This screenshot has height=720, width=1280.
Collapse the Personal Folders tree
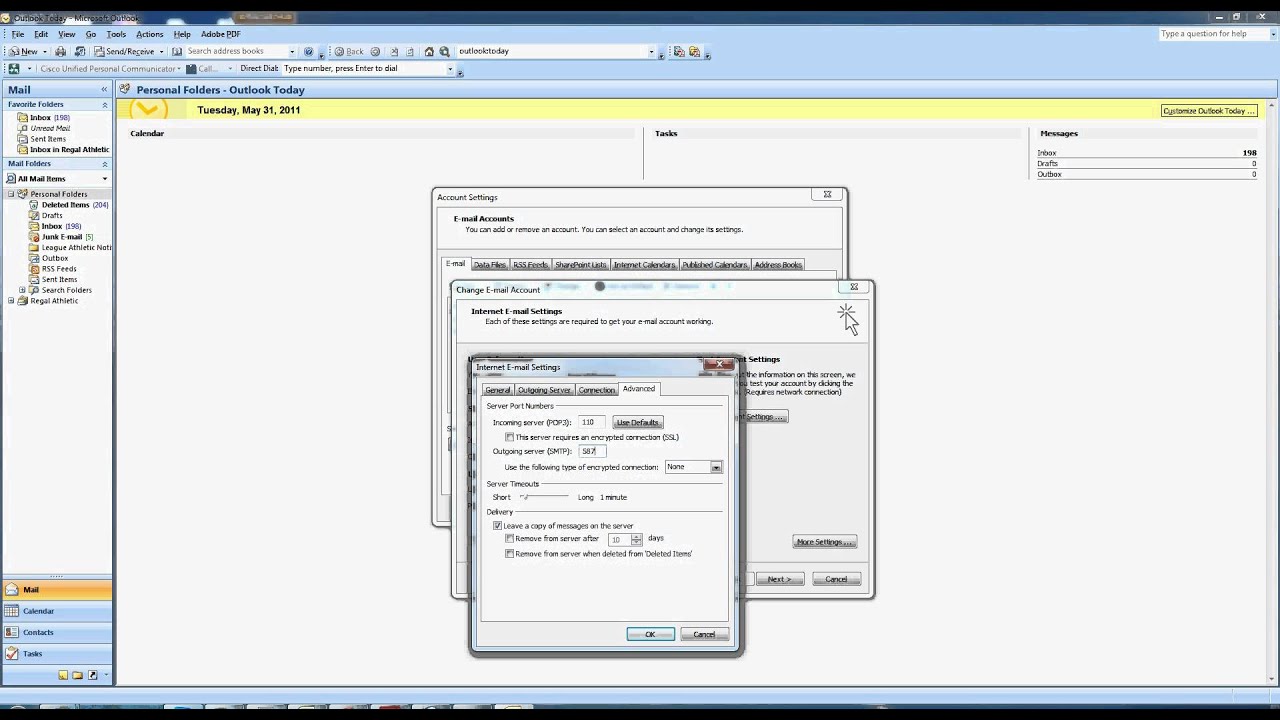(11, 194)
